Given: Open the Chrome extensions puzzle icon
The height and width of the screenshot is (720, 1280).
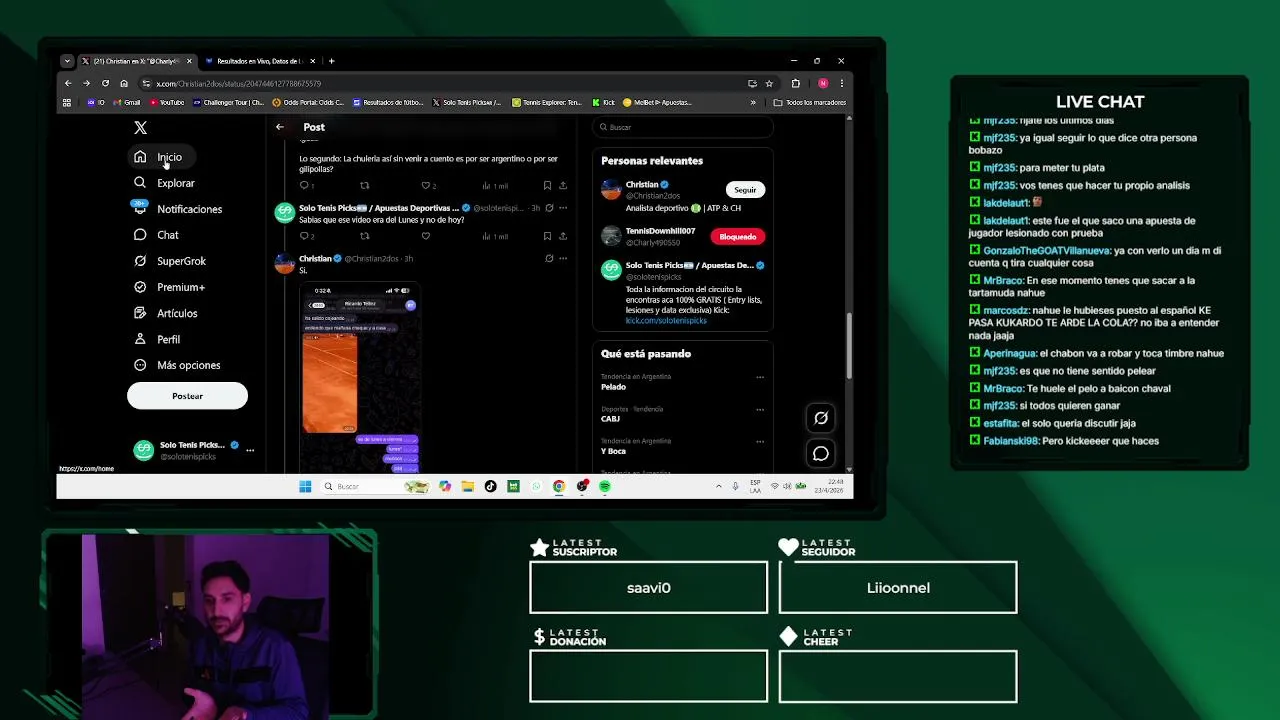Looking at the screenshot, I should [x=796, y=83].
